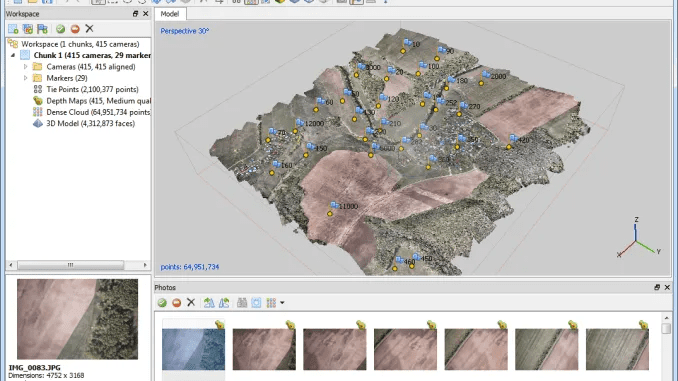Select Chunk 1 in the workspace tree
The height and width of the screenshot is (381, 678).
click(x=92, y=55)
